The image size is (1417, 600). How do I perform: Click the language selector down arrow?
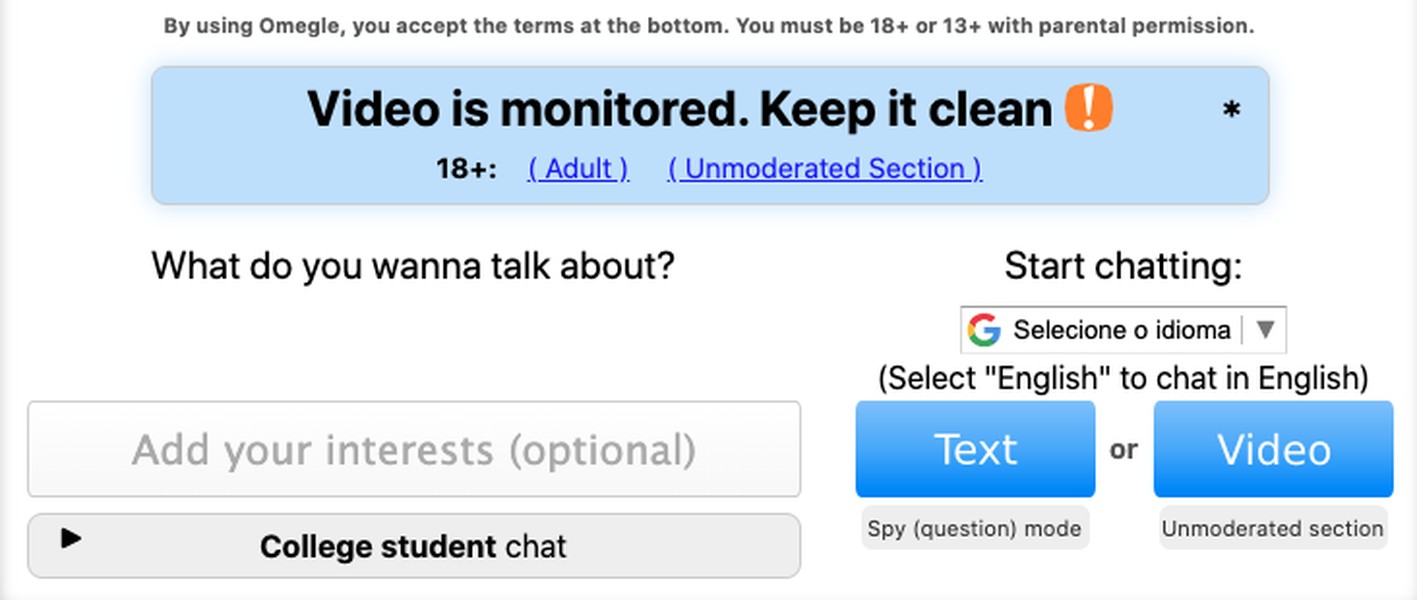1264,330
